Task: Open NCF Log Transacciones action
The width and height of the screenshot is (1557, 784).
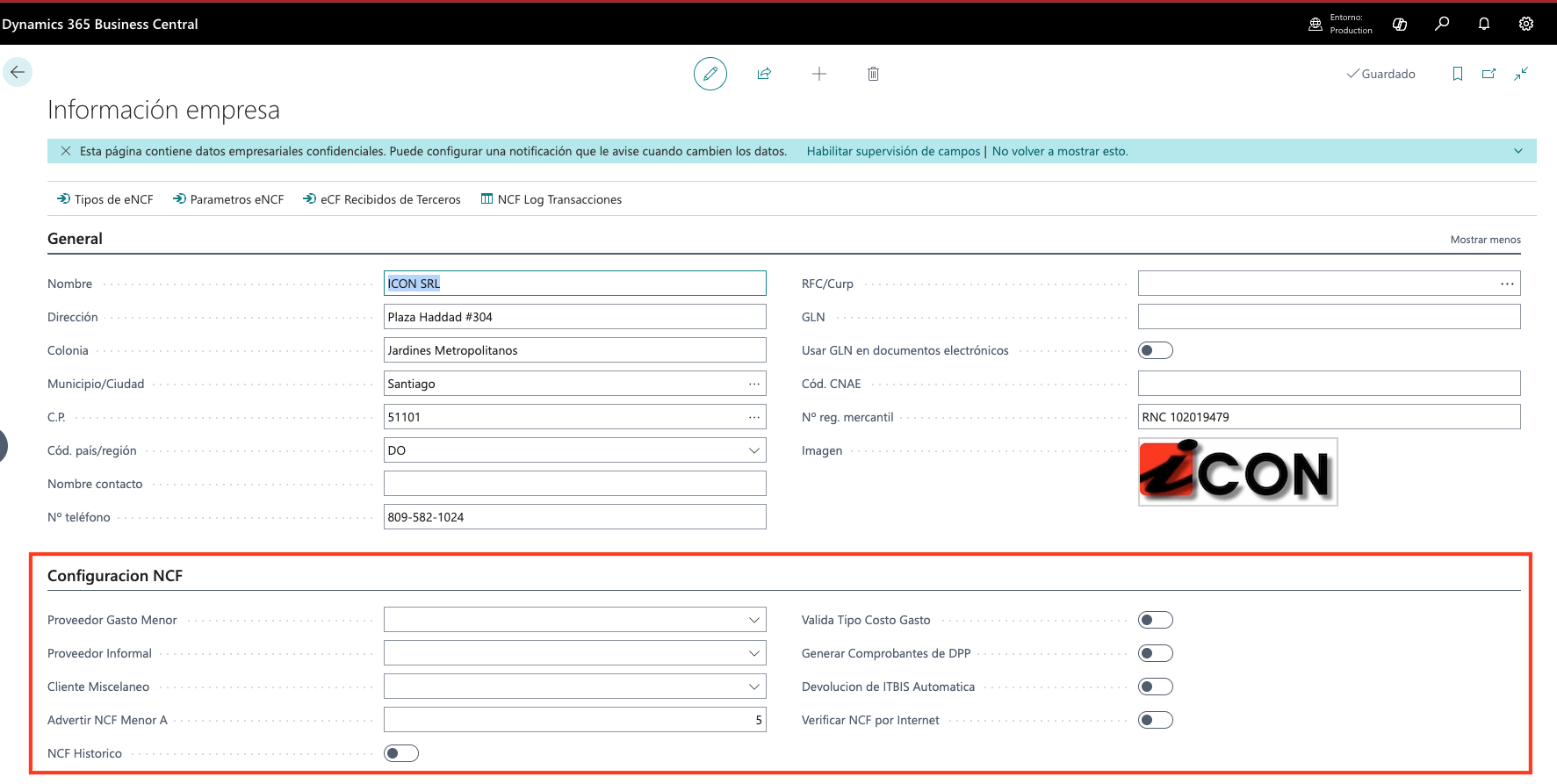Action: pyautogui.click(x=551, y=199)
